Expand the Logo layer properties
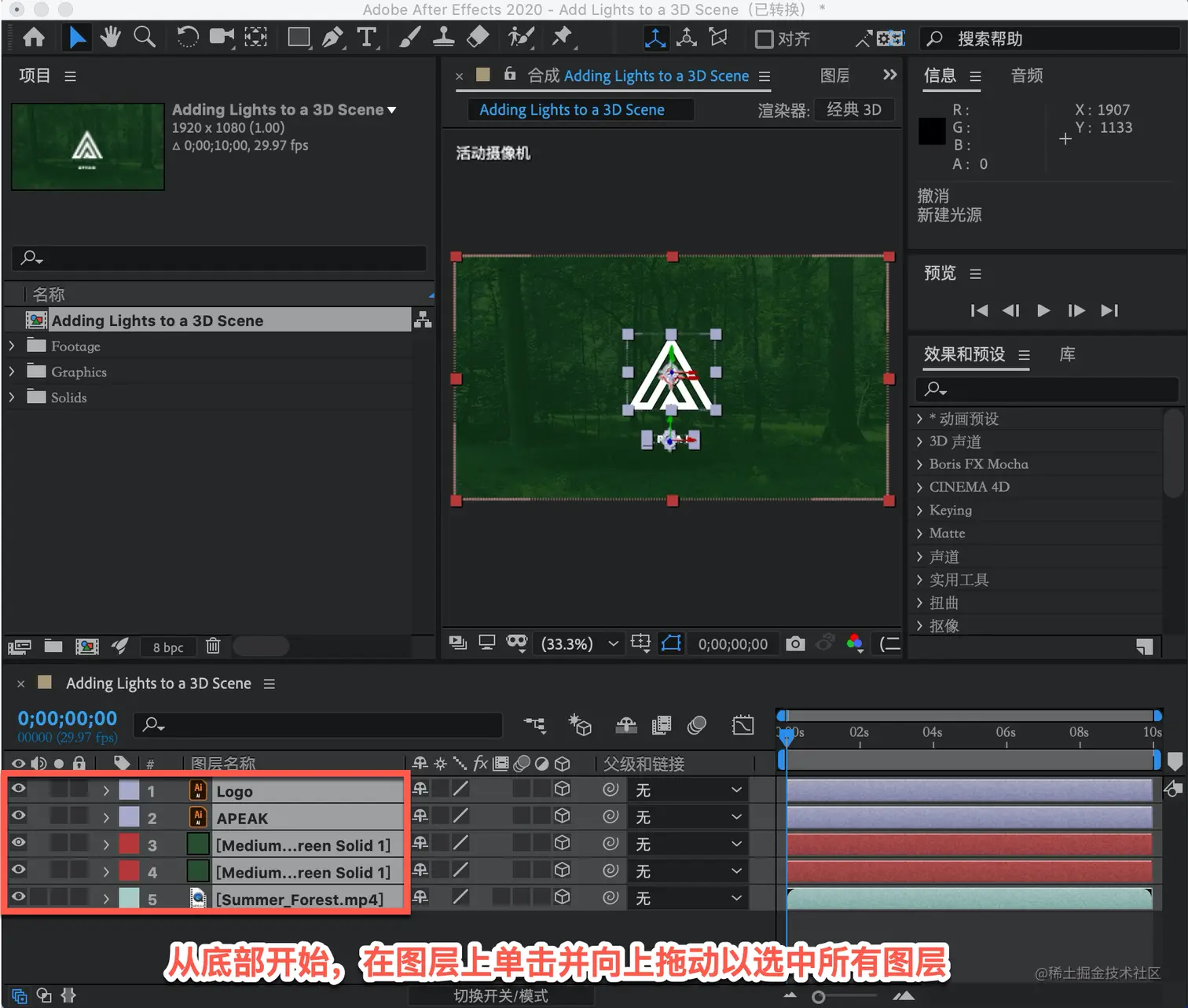The image size is (1188, 1008). tap(106, 791)
